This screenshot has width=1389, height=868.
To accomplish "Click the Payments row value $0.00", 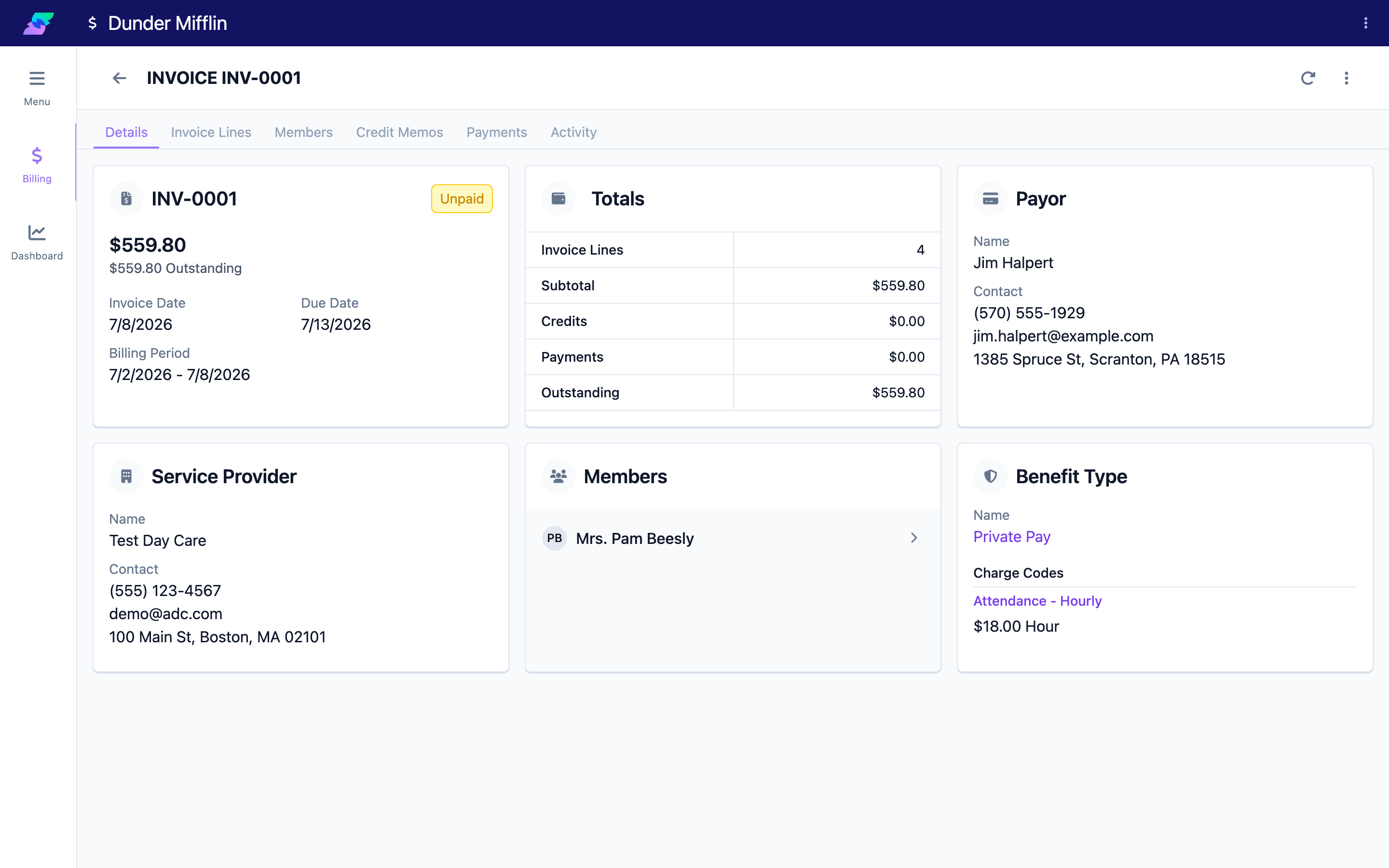I will 907,356.
